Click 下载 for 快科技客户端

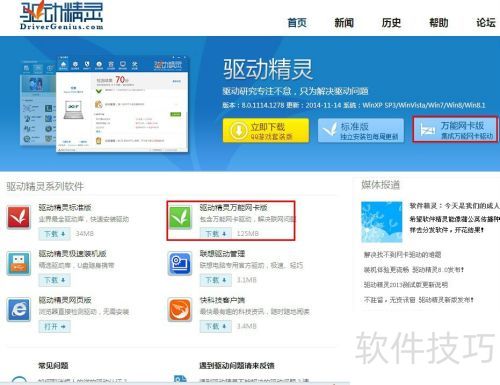pos(216,326)
